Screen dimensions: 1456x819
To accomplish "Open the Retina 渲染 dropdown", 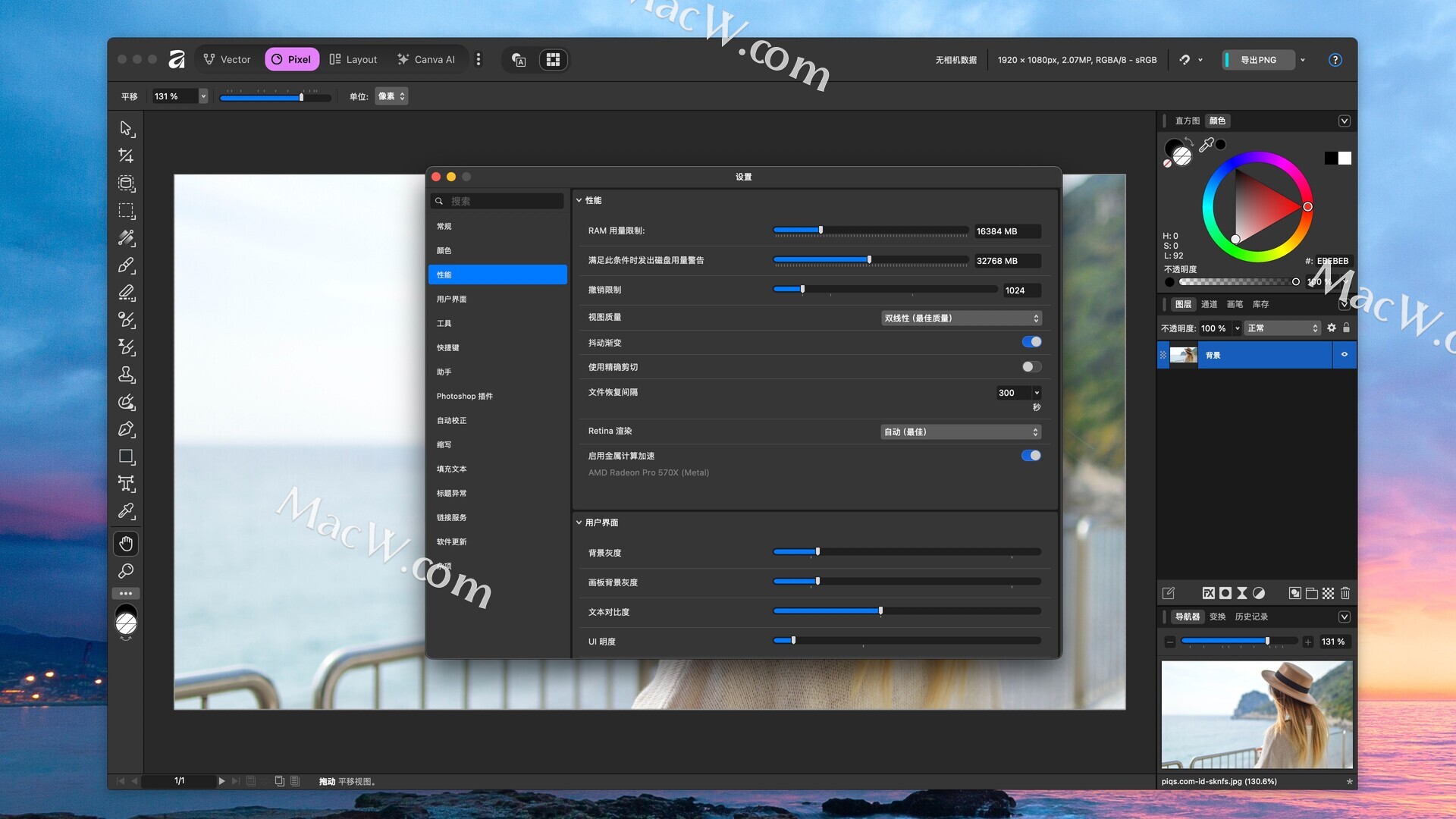I will pyautogui.click(x=961, y=432).
